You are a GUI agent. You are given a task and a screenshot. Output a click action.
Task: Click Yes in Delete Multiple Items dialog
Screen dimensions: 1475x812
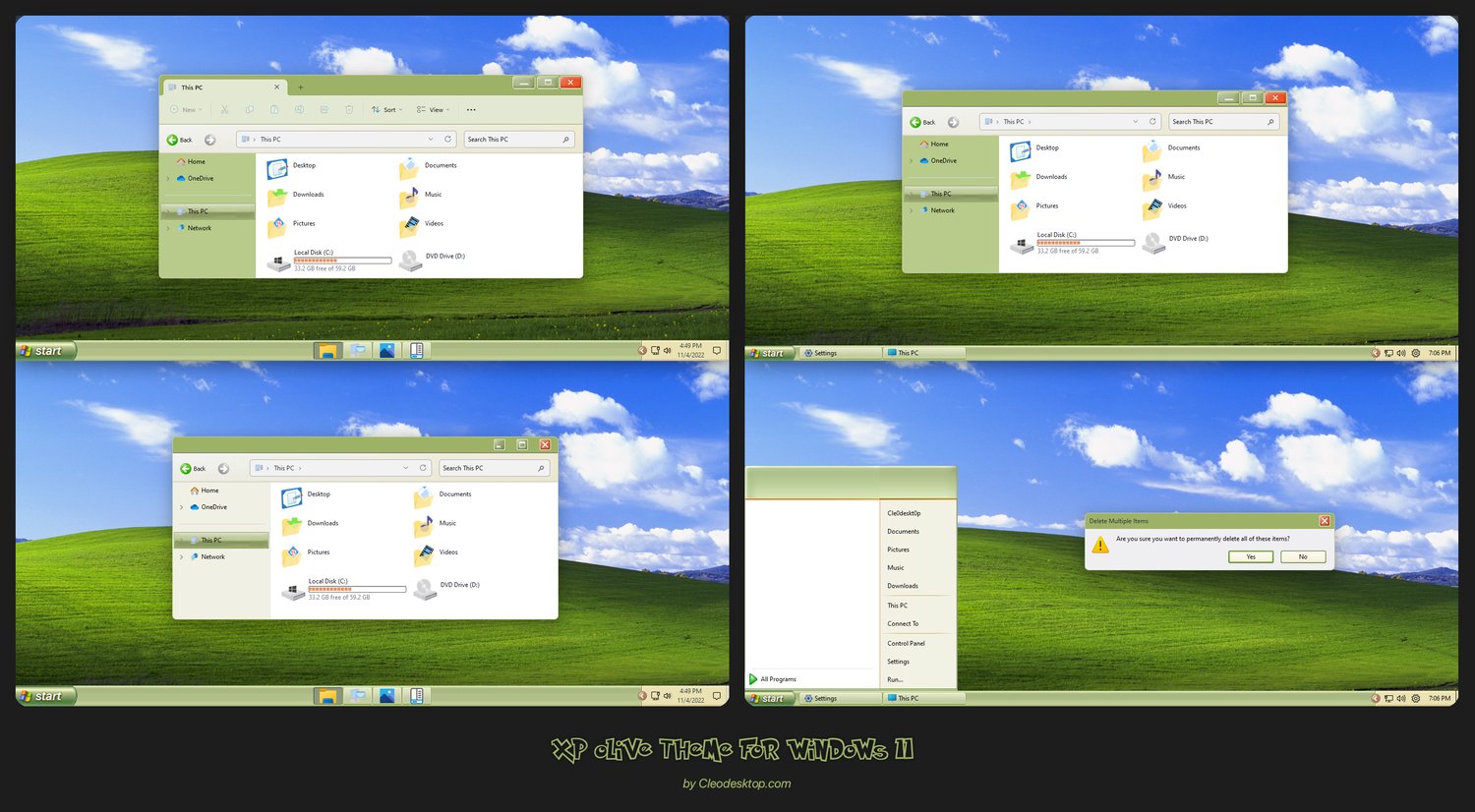[1251, 556]
